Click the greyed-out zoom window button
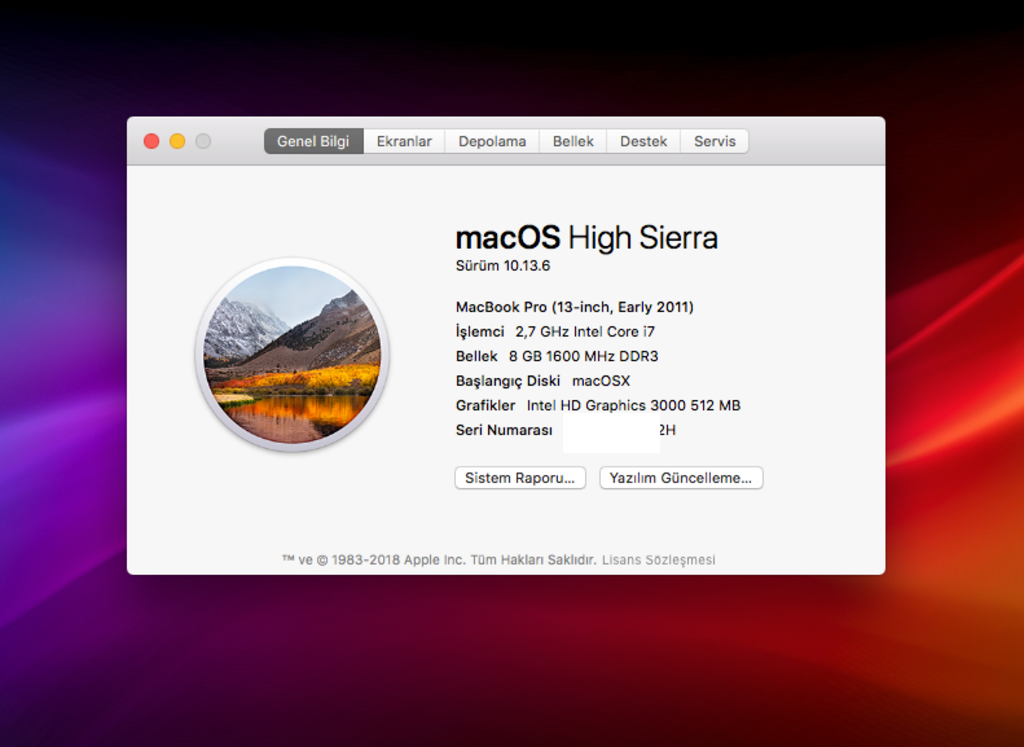Viewport: 1024px width, 747px height. point(203,141)
